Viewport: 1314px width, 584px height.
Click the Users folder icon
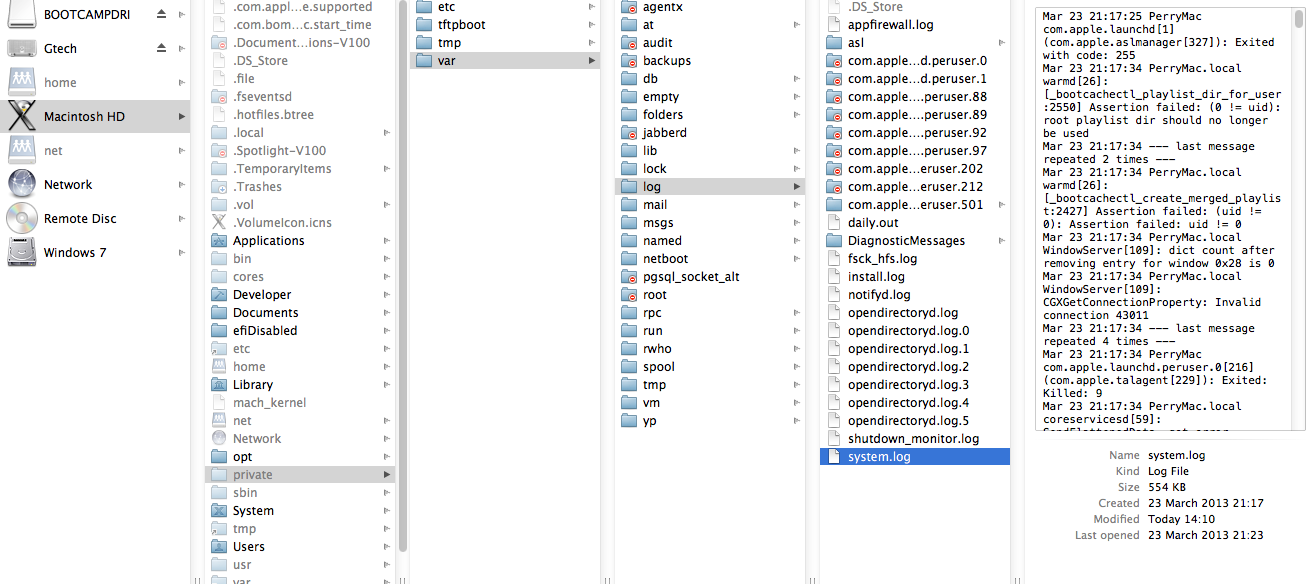tap(220, 546)
